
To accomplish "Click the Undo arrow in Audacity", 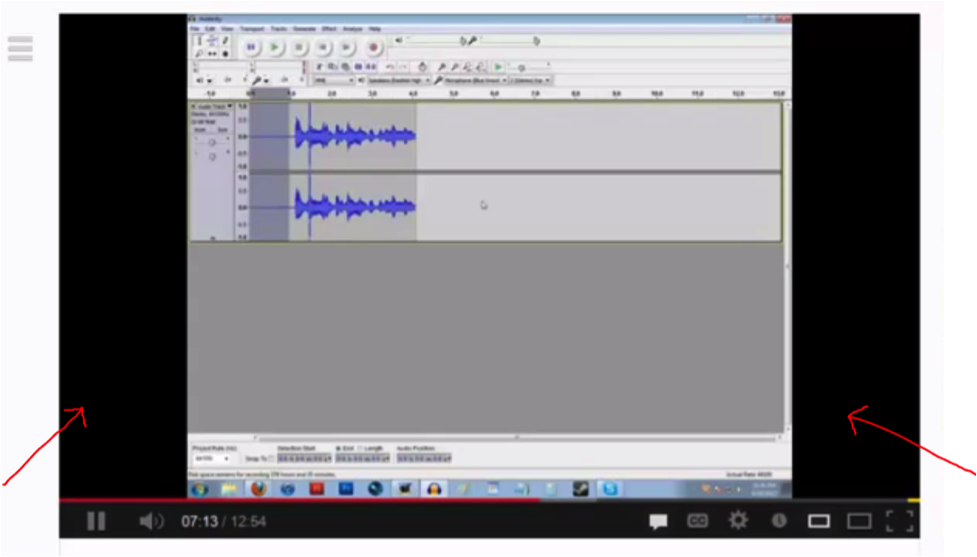I will point(390,67).
